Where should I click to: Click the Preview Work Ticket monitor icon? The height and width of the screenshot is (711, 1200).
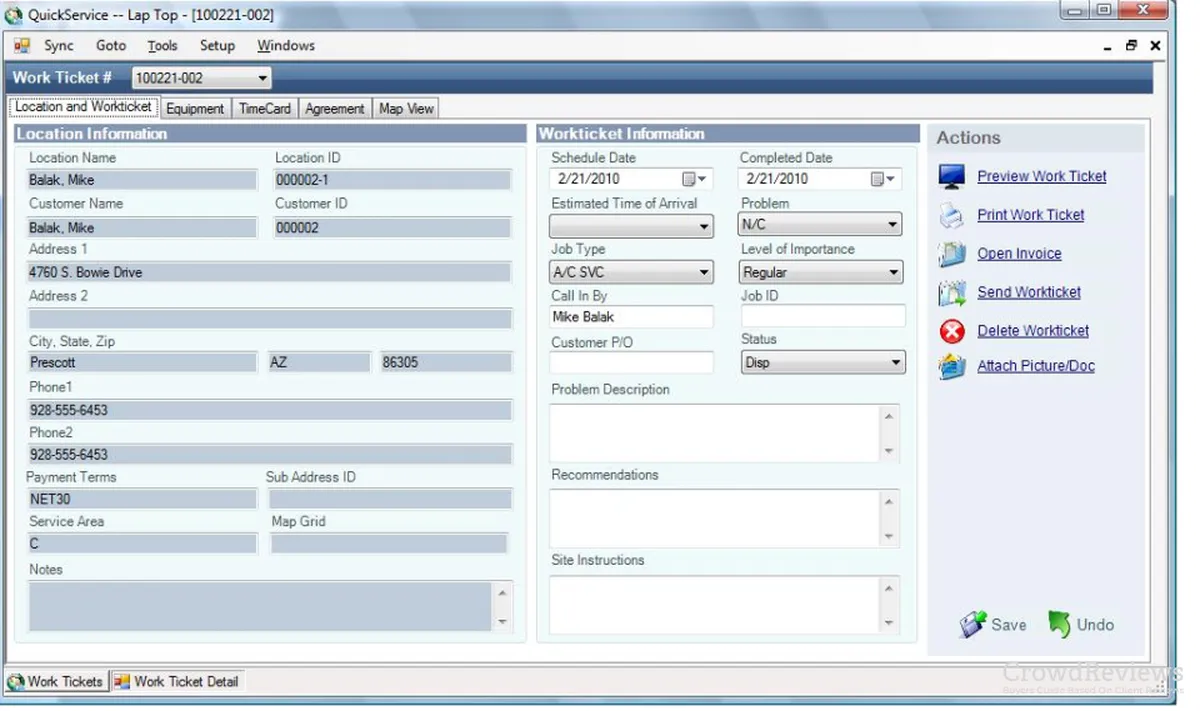(952, 177)
